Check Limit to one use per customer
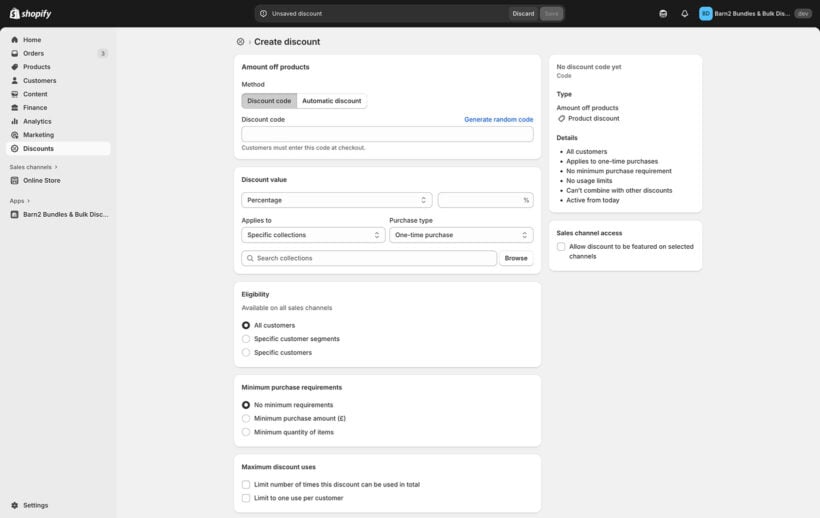Screen dimensions: 820x518 246,498
